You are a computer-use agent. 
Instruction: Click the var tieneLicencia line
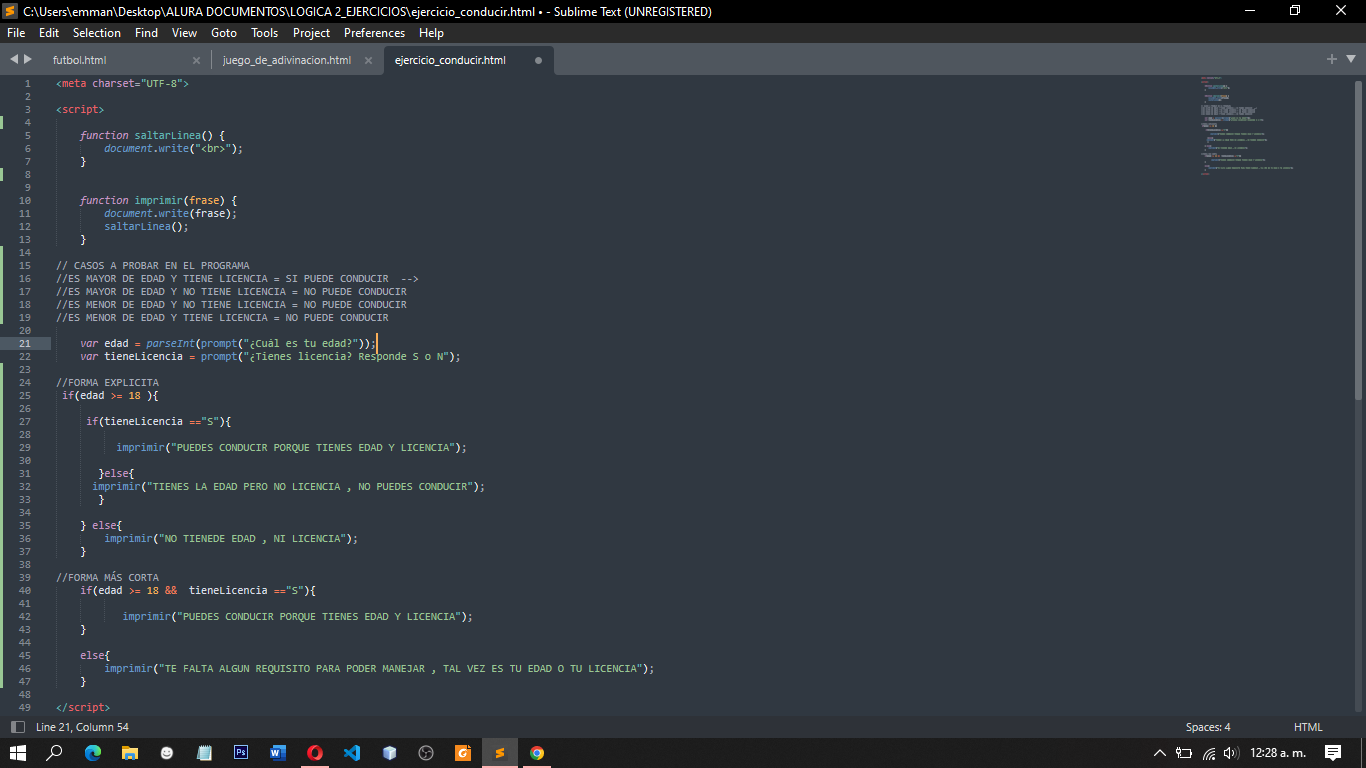point(270,356)
